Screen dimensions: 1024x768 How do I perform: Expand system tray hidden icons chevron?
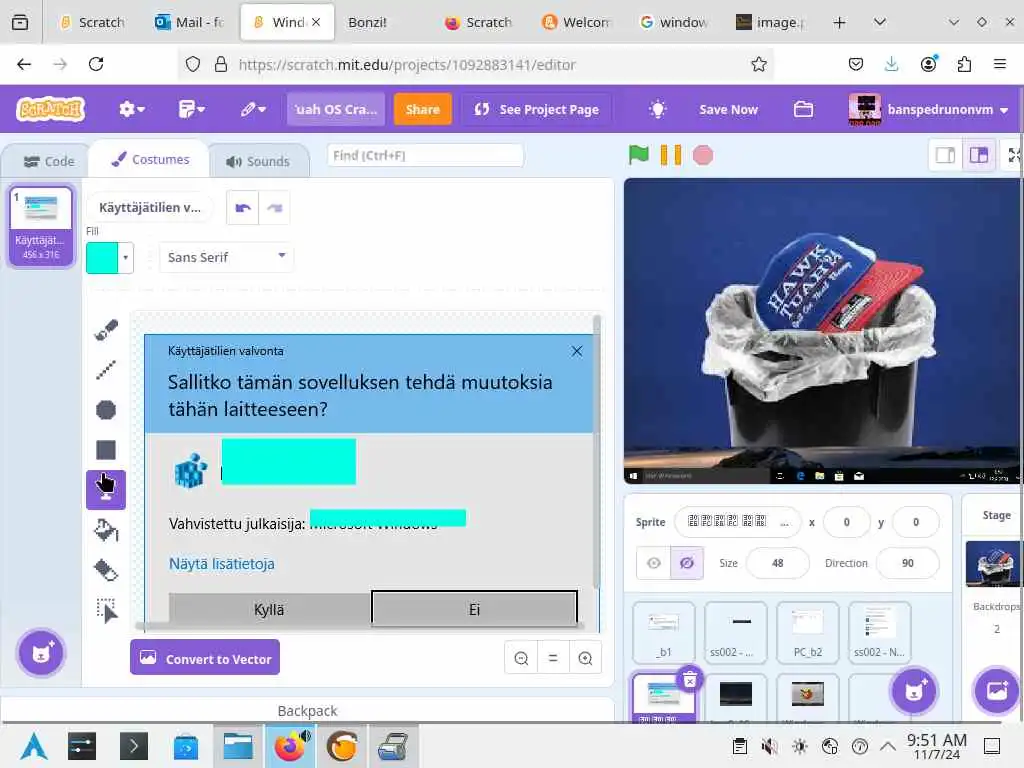888,746
